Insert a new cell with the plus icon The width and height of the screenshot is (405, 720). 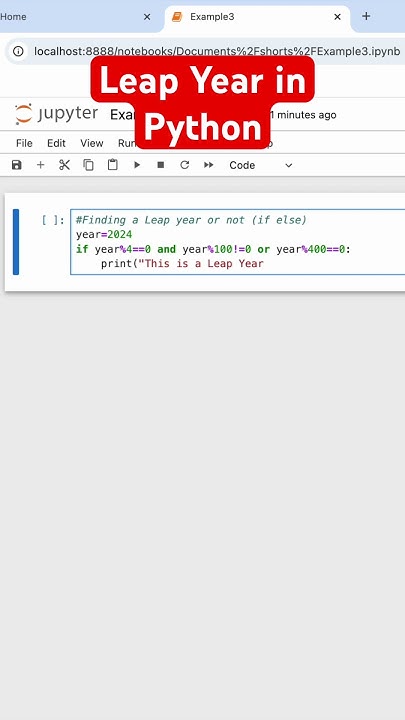coord(40,165)
